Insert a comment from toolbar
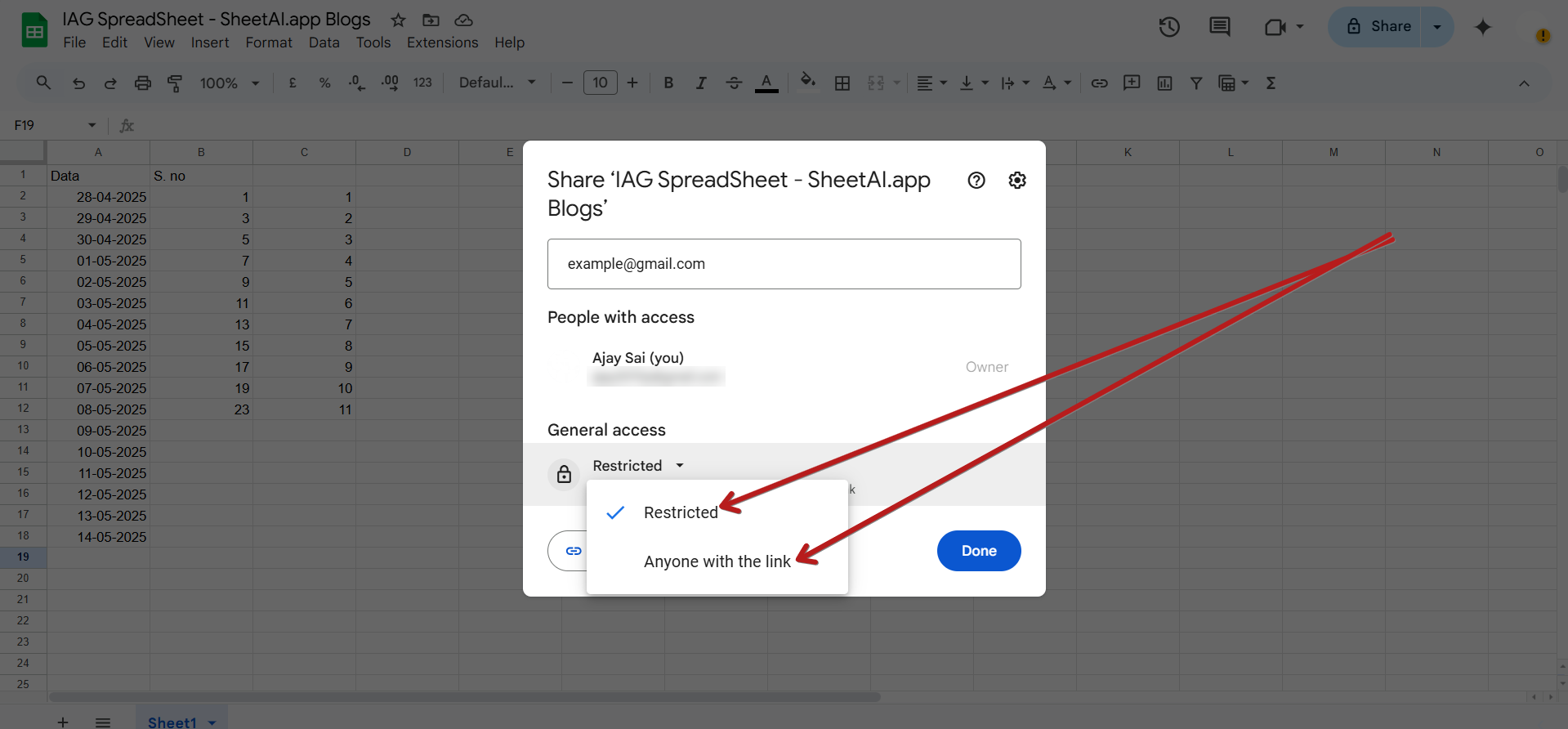 click(1132, 83)
